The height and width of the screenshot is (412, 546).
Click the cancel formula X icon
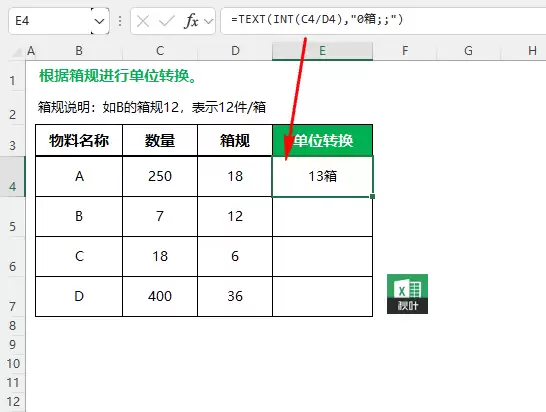[143, 22]
